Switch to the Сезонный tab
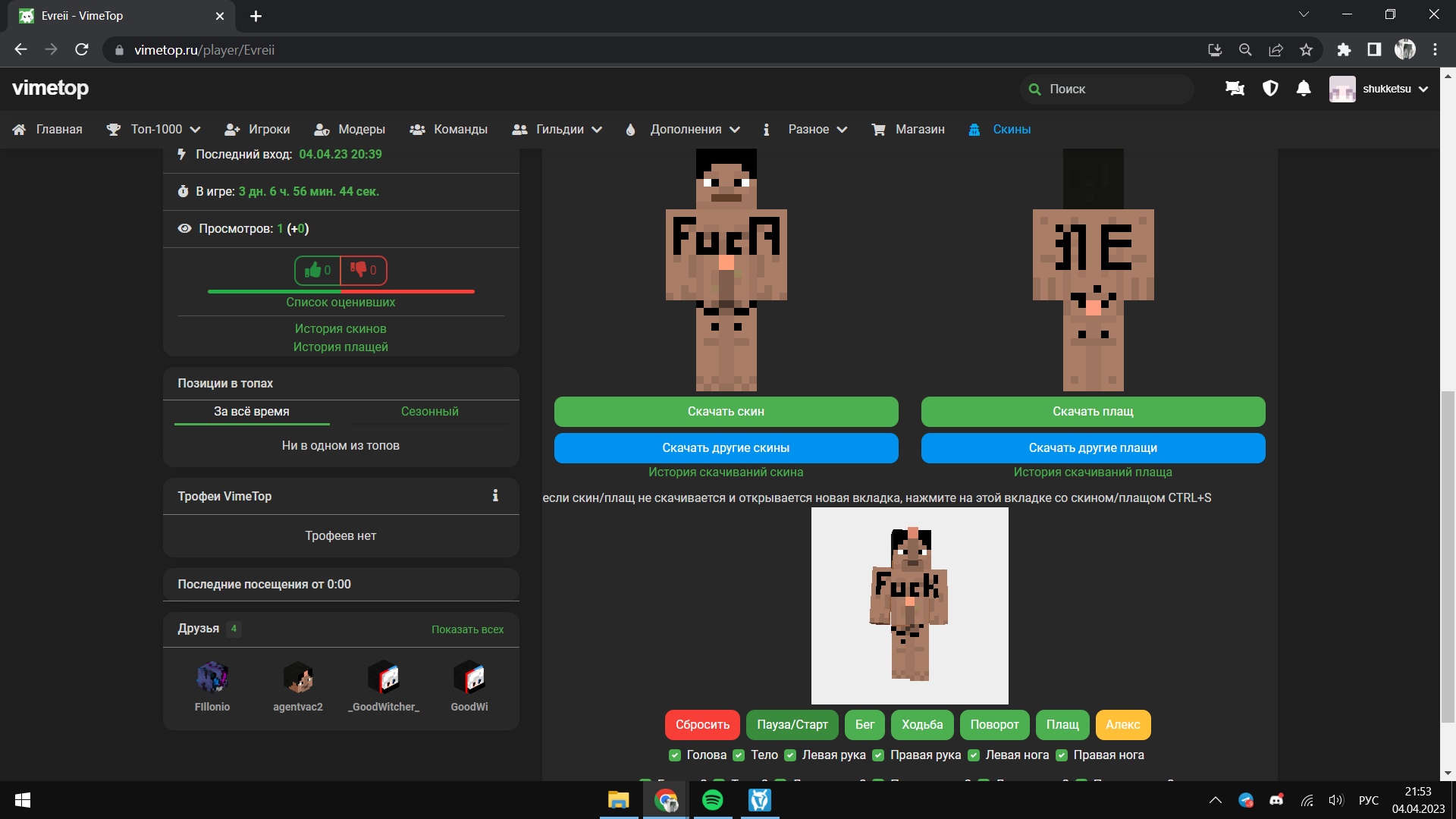The width and height of the screenshot is (1456, 819). (429, 411)
